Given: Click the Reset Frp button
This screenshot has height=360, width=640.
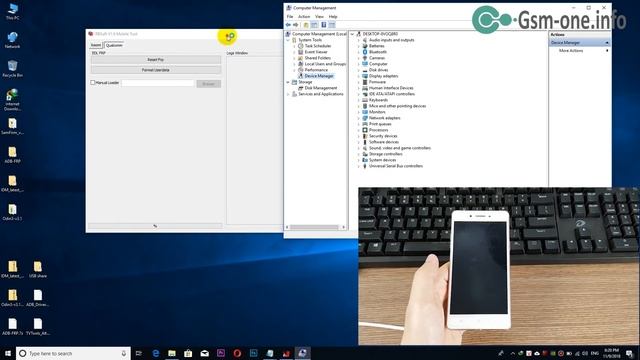Looking at the screenshot, I should pyautogui.click(x=156, y=60).
